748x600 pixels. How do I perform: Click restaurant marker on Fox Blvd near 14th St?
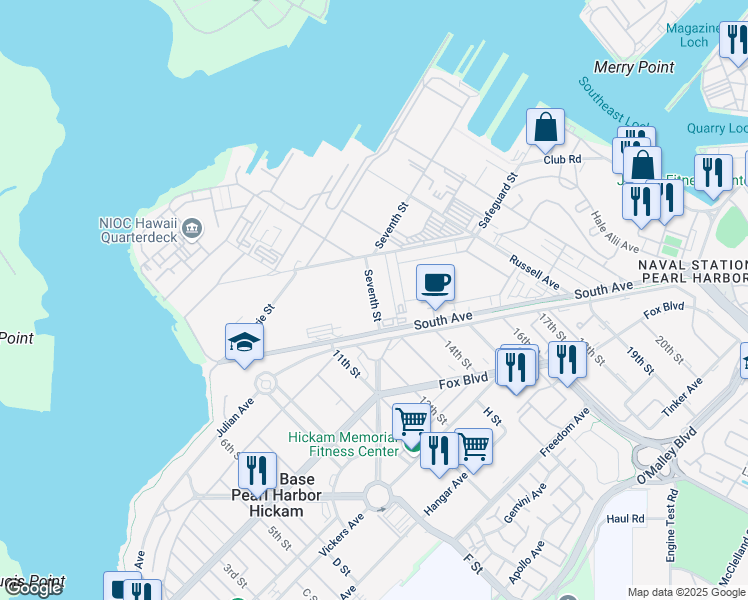coord(516,369)
